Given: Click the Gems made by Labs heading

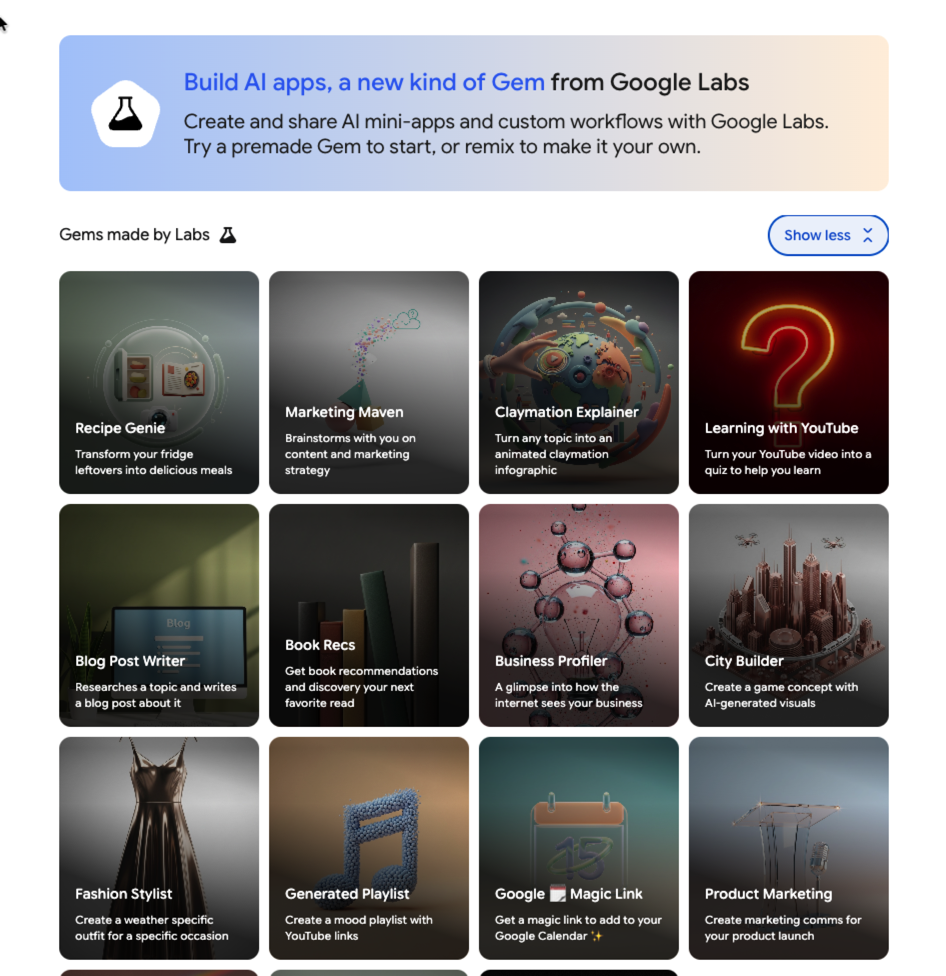Looking at the screenshot, I should (135, 235).
